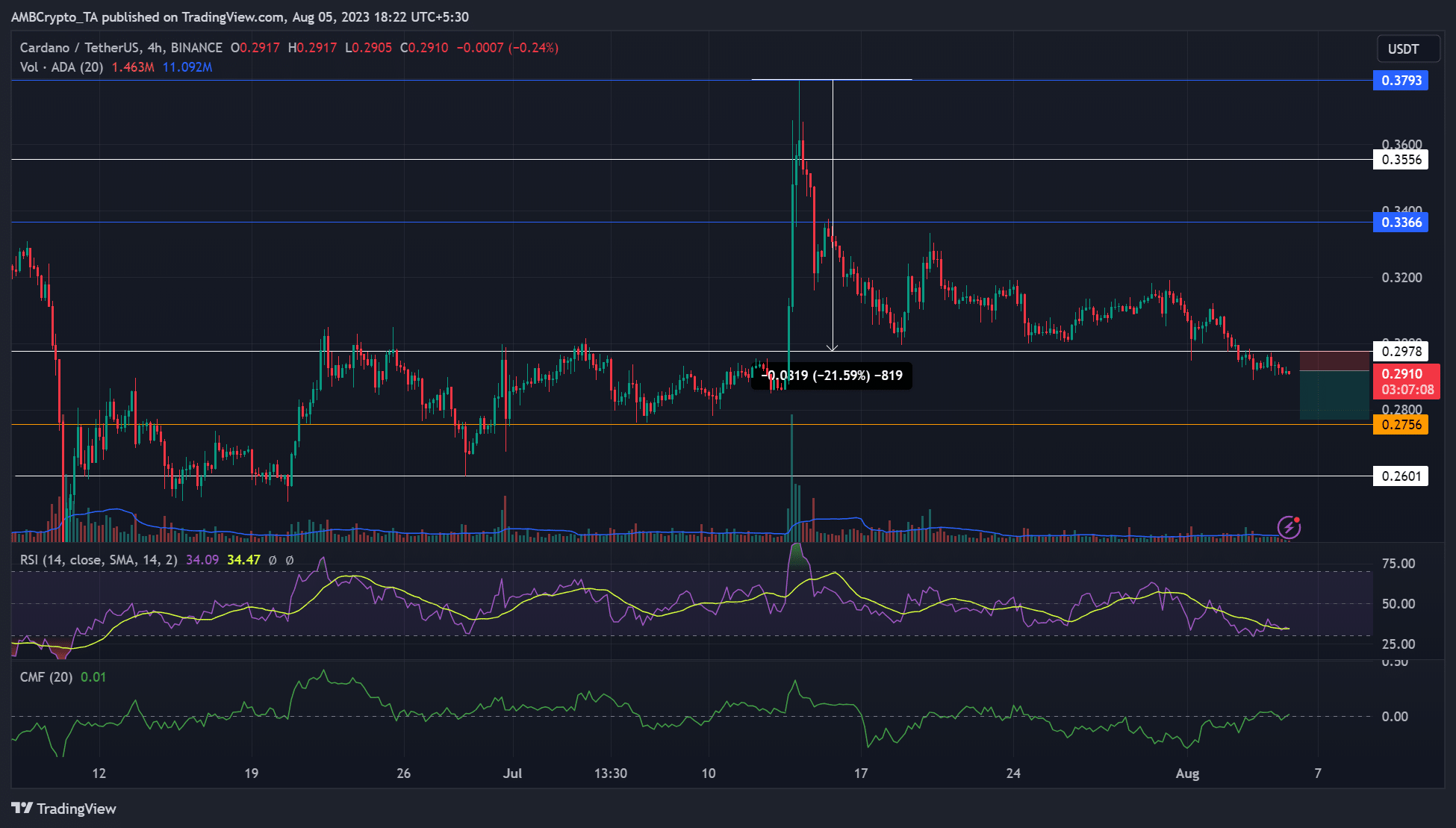
Task: Click the white 0.2601 support level label
Action: [1401, 476]
